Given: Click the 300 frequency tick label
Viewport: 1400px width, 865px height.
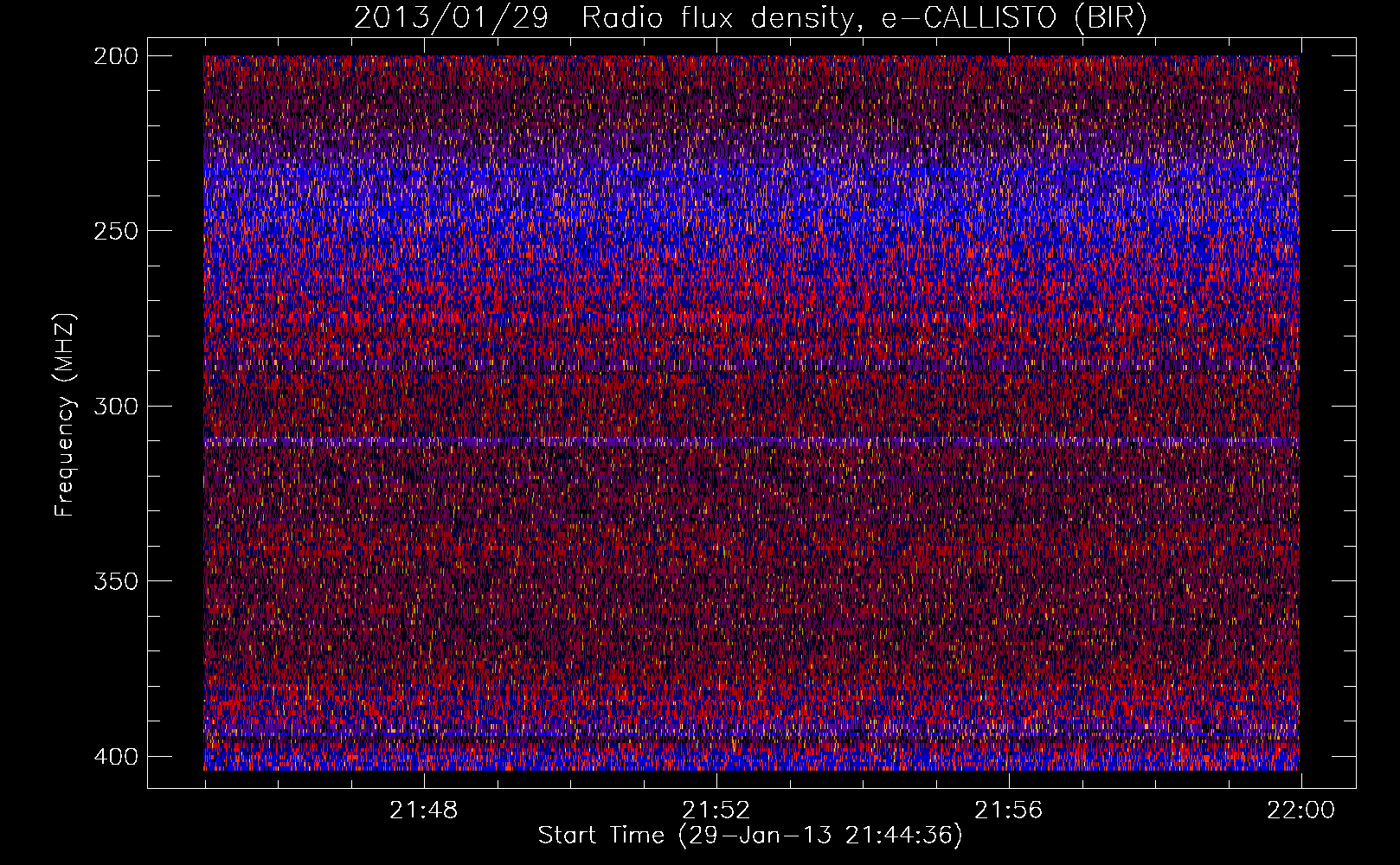Looking at the screenshot, I should coord(115,406).
